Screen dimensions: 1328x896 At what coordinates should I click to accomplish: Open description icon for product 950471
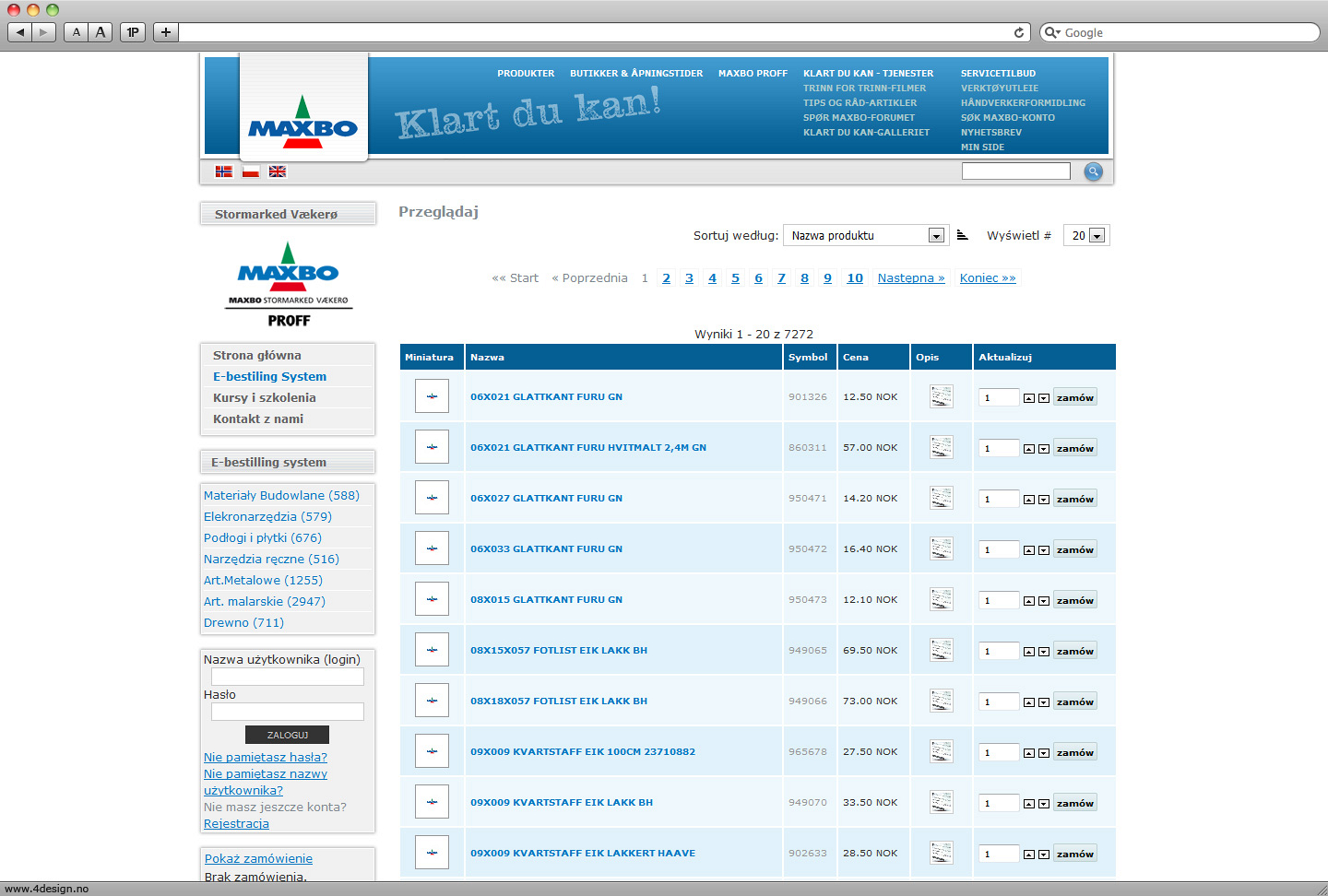point(941,498)
